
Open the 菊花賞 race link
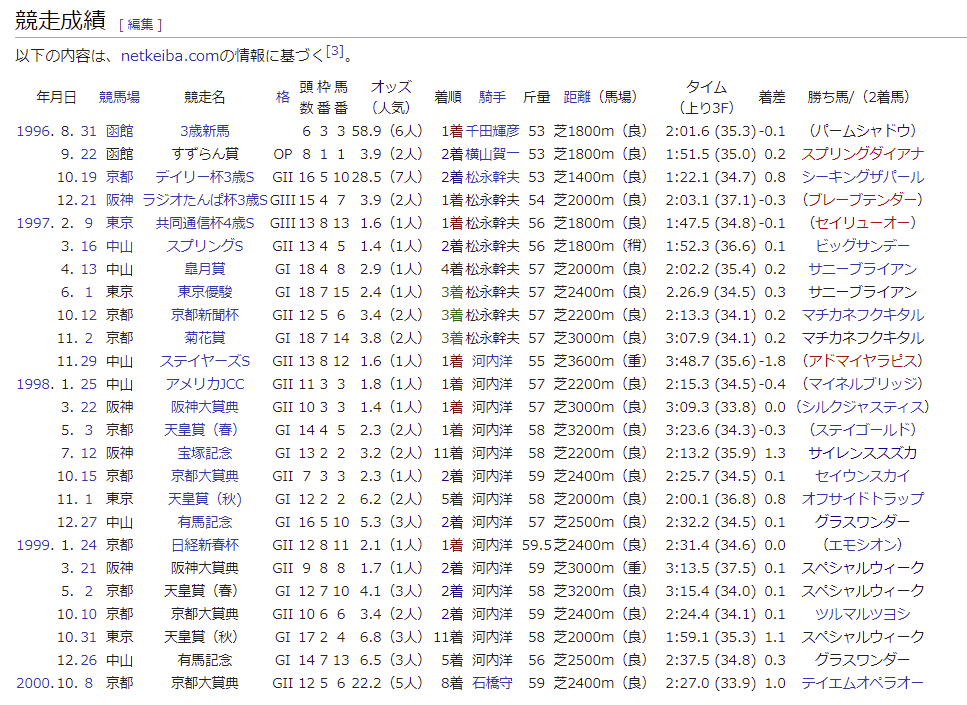(x=204, y=338)
